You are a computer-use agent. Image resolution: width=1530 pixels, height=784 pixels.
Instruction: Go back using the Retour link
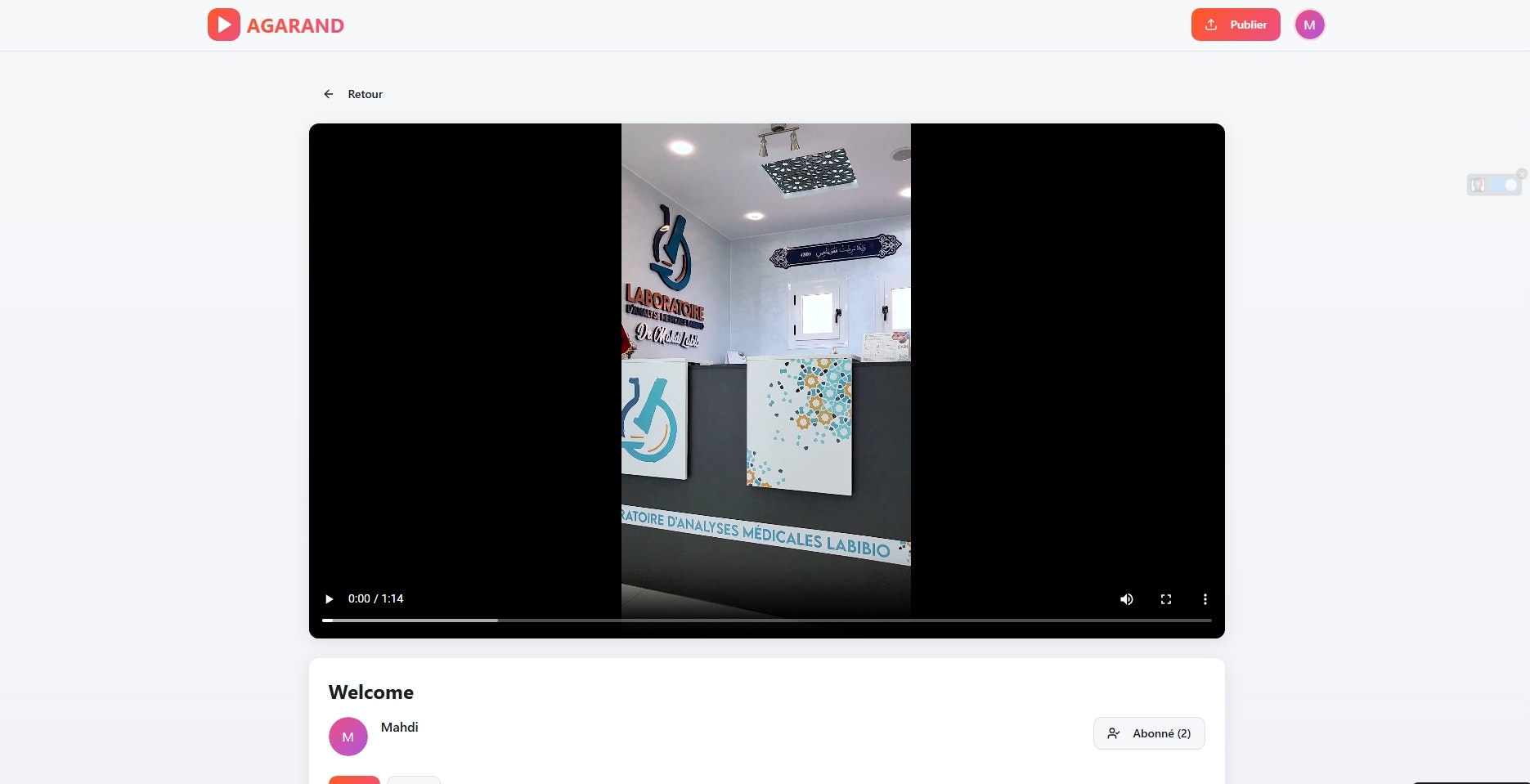tap(352, 94)
